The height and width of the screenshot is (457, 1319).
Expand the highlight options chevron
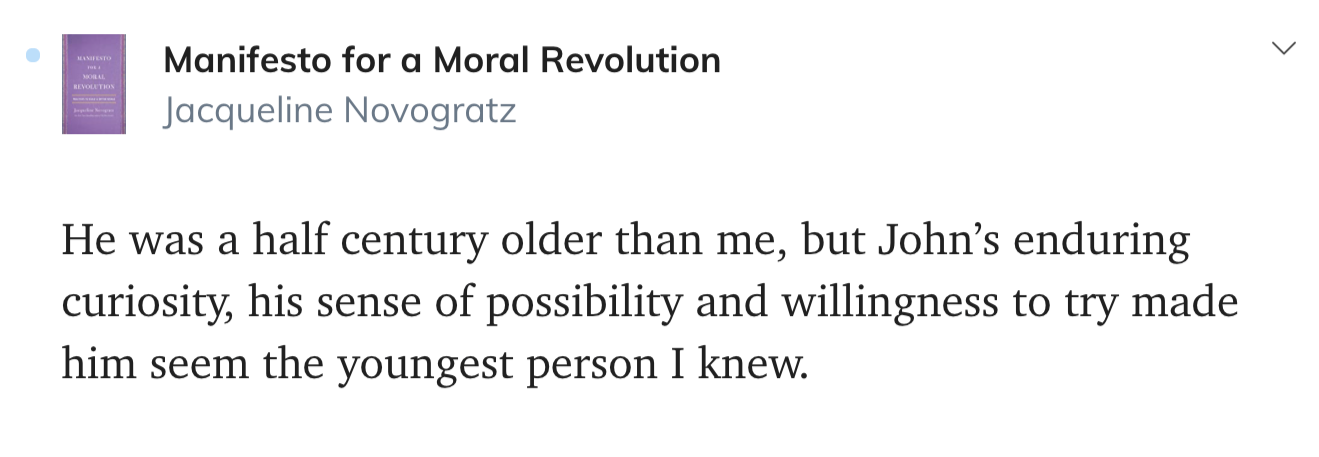1283,48
